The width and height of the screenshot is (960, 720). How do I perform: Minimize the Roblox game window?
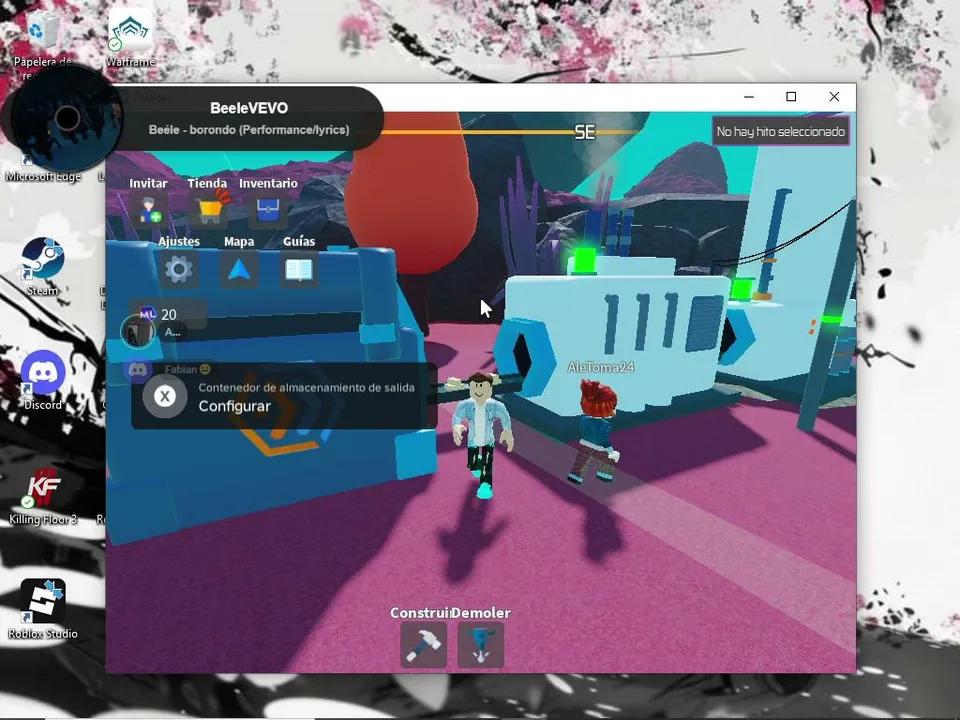(x=749, y=97)
